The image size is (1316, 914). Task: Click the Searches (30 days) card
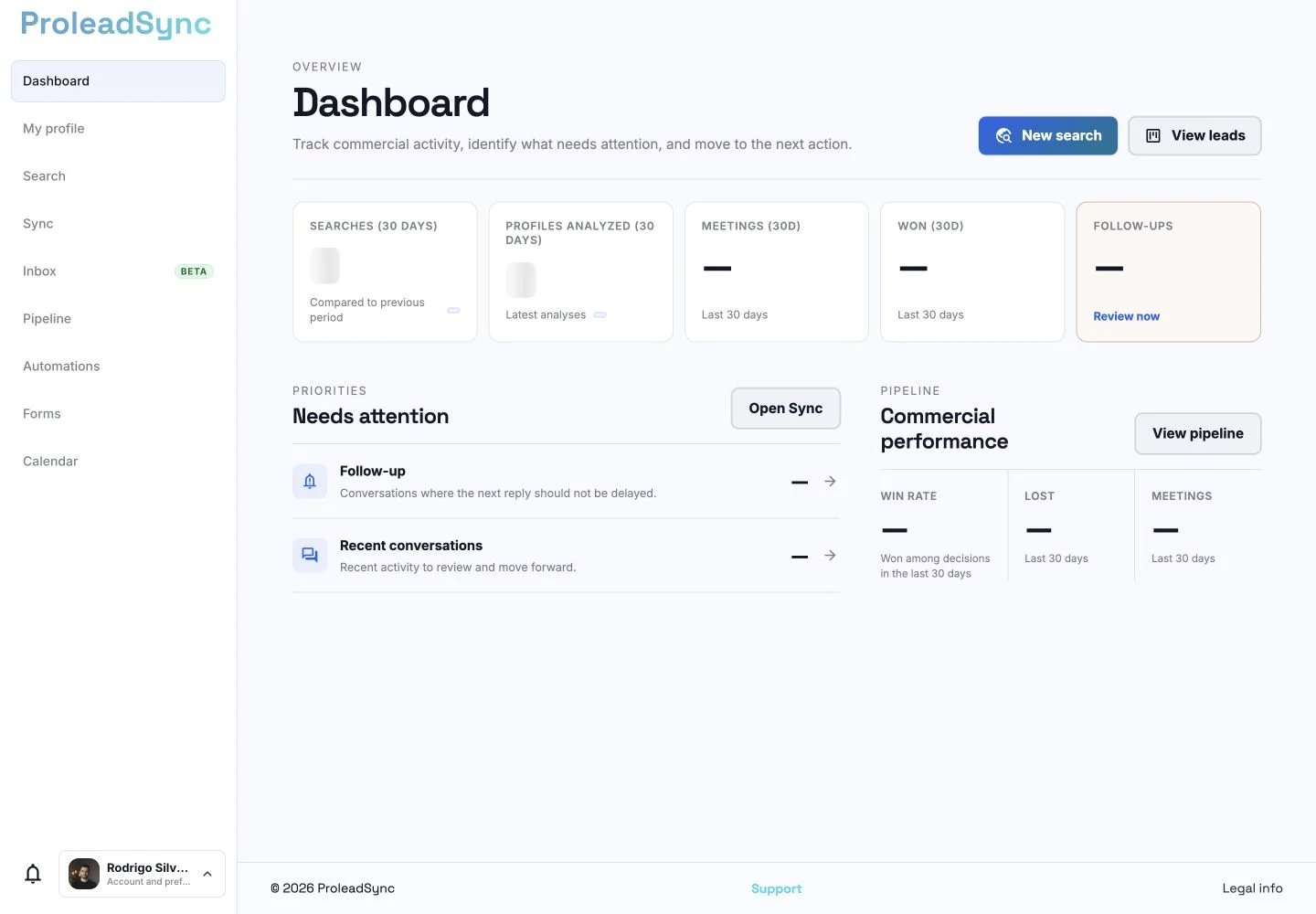pos(385,272)
